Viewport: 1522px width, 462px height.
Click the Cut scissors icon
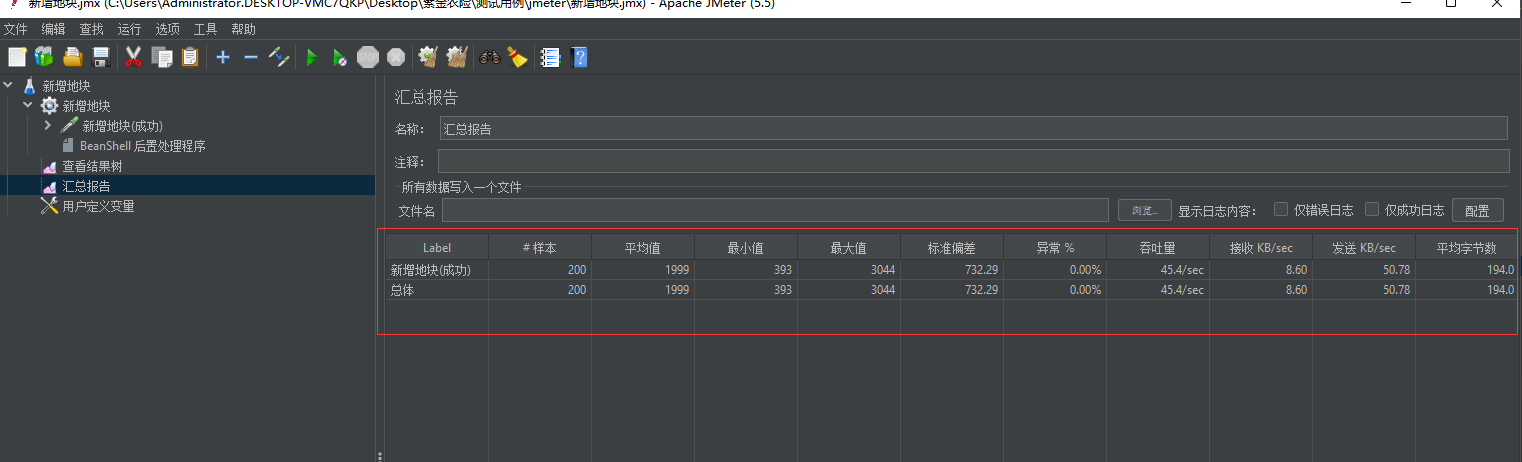(133, 58)
